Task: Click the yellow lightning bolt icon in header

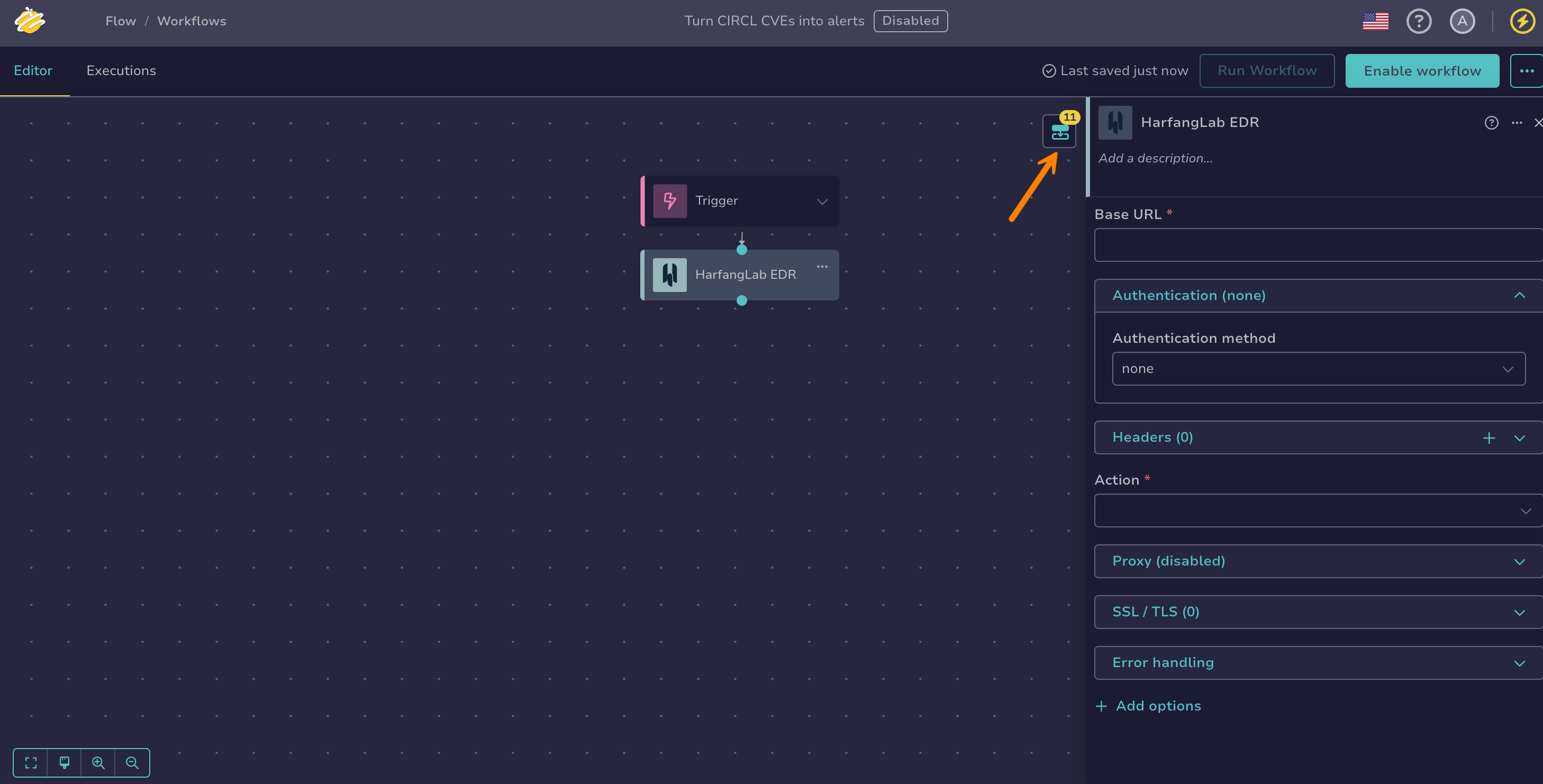Action: pos(1523,21)
